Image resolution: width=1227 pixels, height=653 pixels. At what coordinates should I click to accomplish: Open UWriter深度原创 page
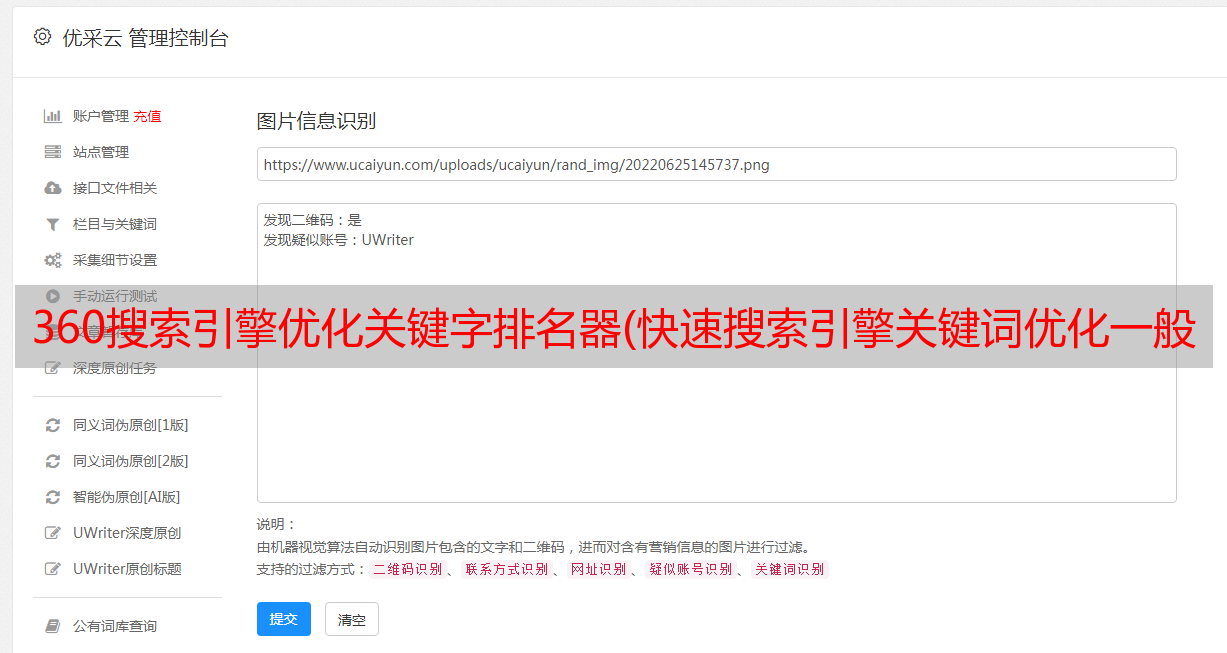coord(127,533)
